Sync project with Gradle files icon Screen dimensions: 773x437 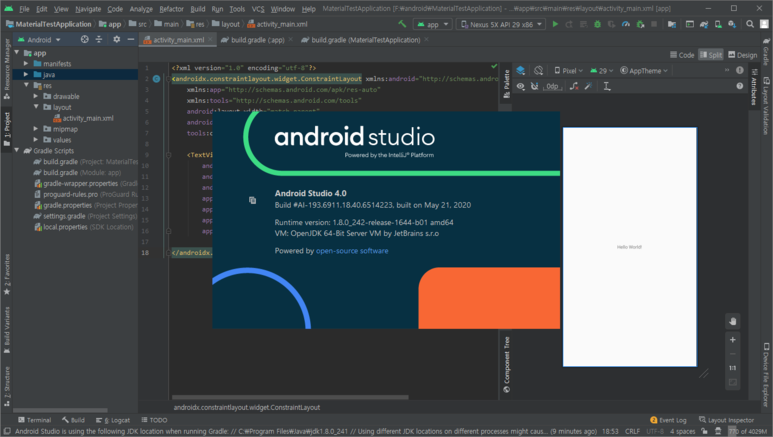704,24
